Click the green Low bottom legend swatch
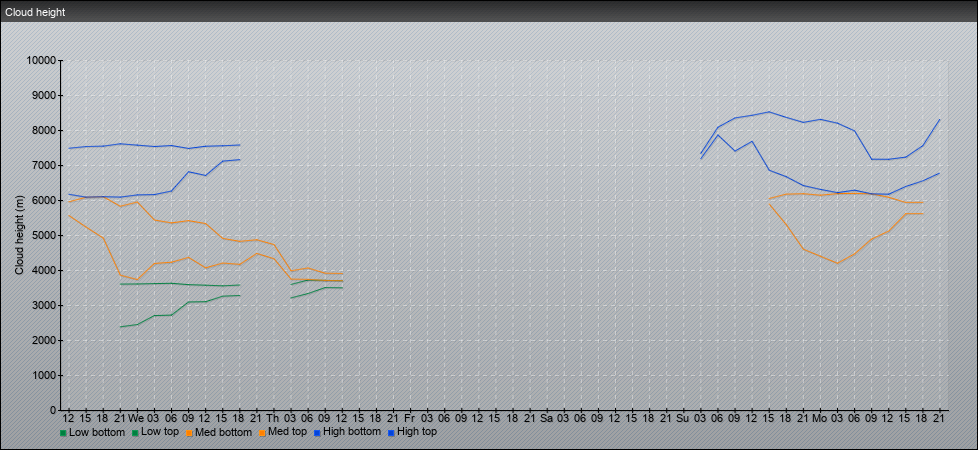The image size is (978, 450). click(x=64, y=433)
